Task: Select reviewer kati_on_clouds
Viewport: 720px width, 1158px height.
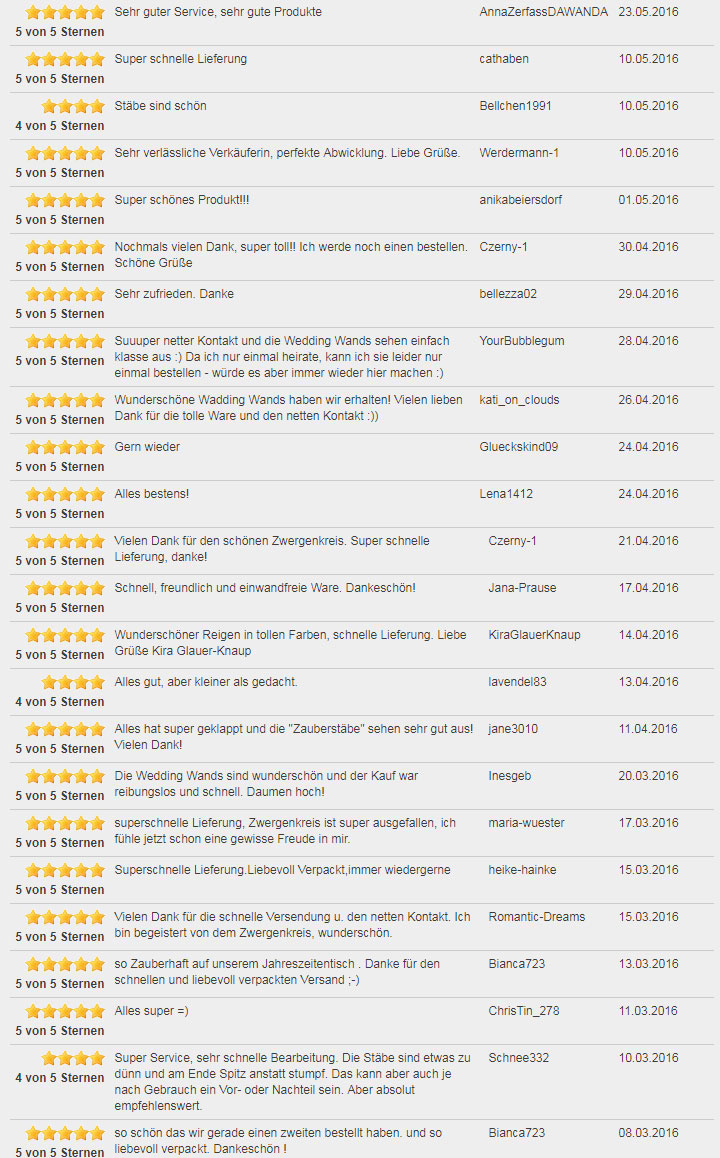Action: coord(519,400)
